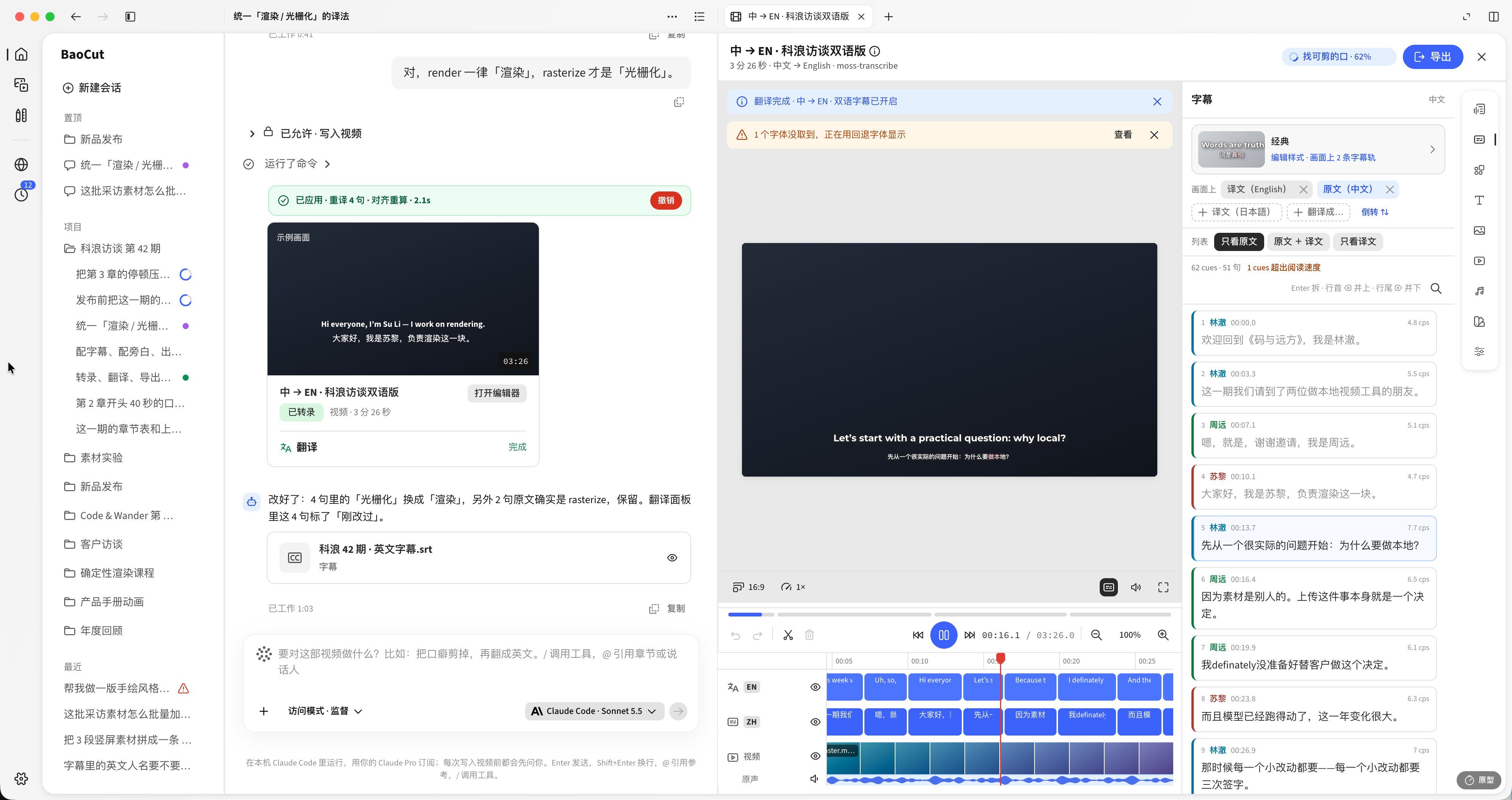Click the split cut scissors tool
Image resolution: width=1512 pixels, height=800 pixels.
(788, 635)
